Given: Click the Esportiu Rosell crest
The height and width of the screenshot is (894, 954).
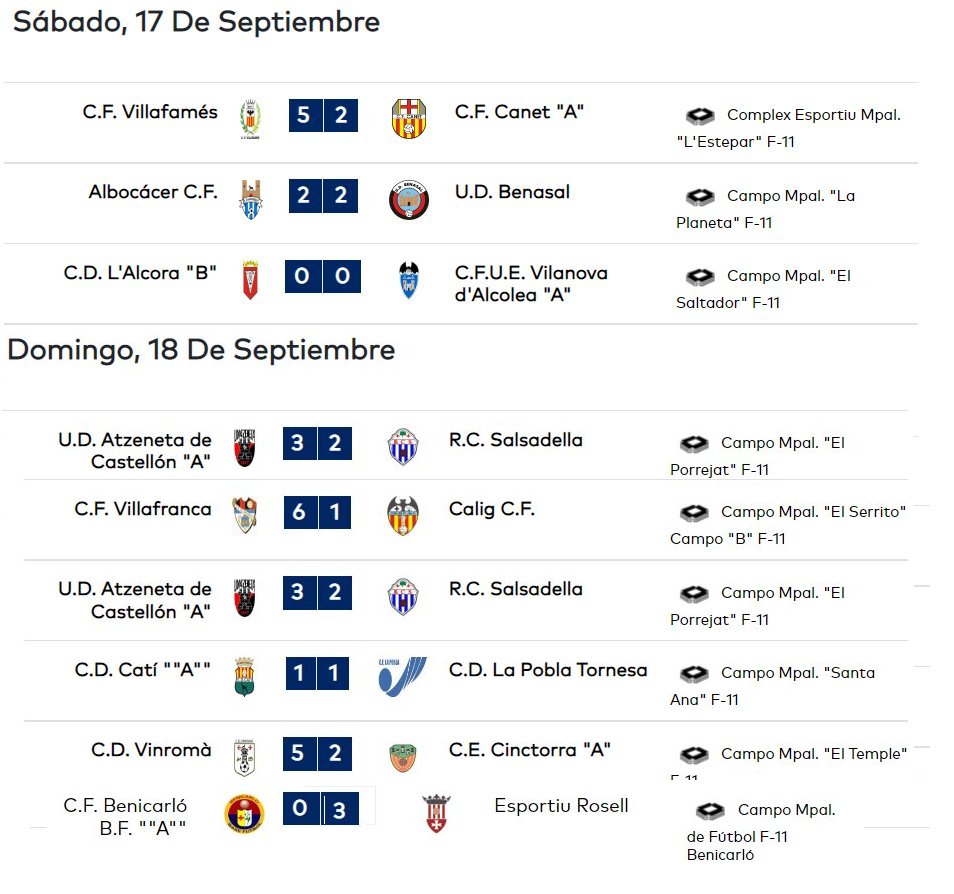Looking at the screenshot, I should click(436, 813).
